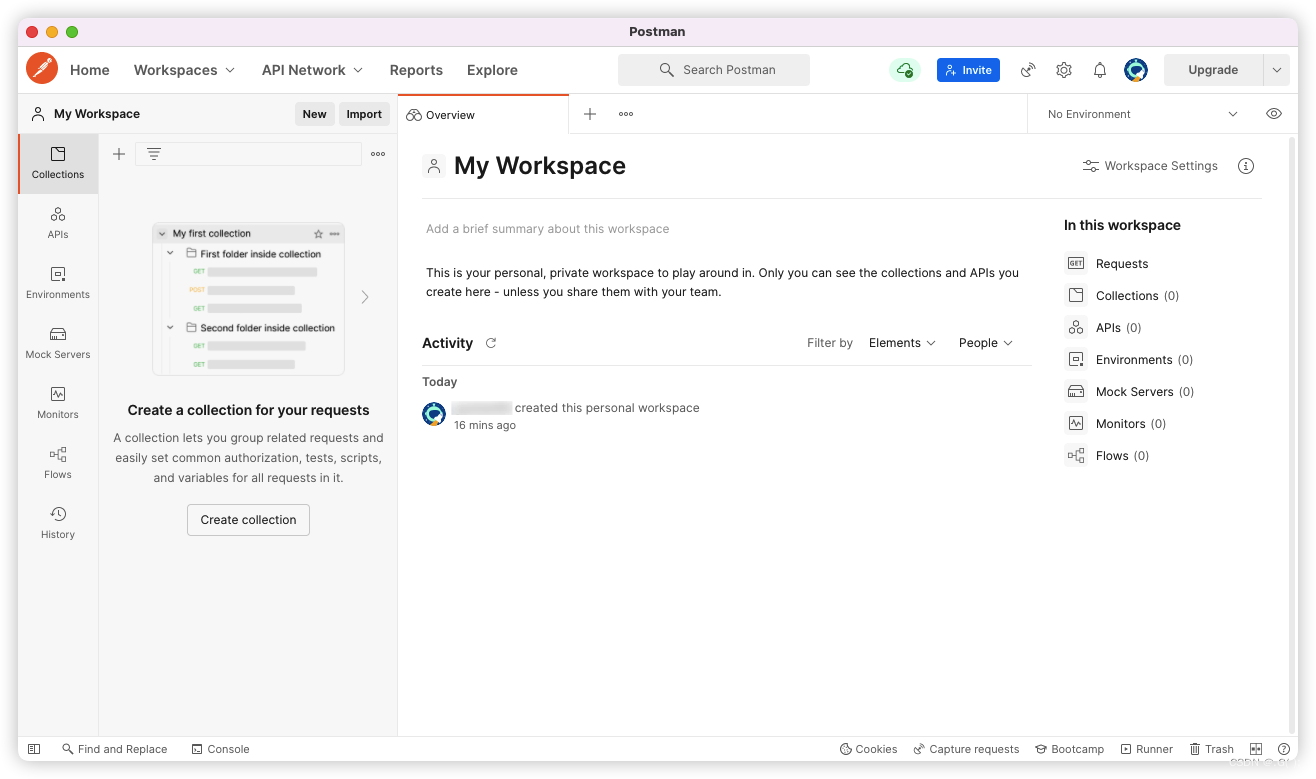The image size is (1316, 779).
Task: Open Bootcamp in status bar
Action: pyautogui.click(x=1069, y=749)
